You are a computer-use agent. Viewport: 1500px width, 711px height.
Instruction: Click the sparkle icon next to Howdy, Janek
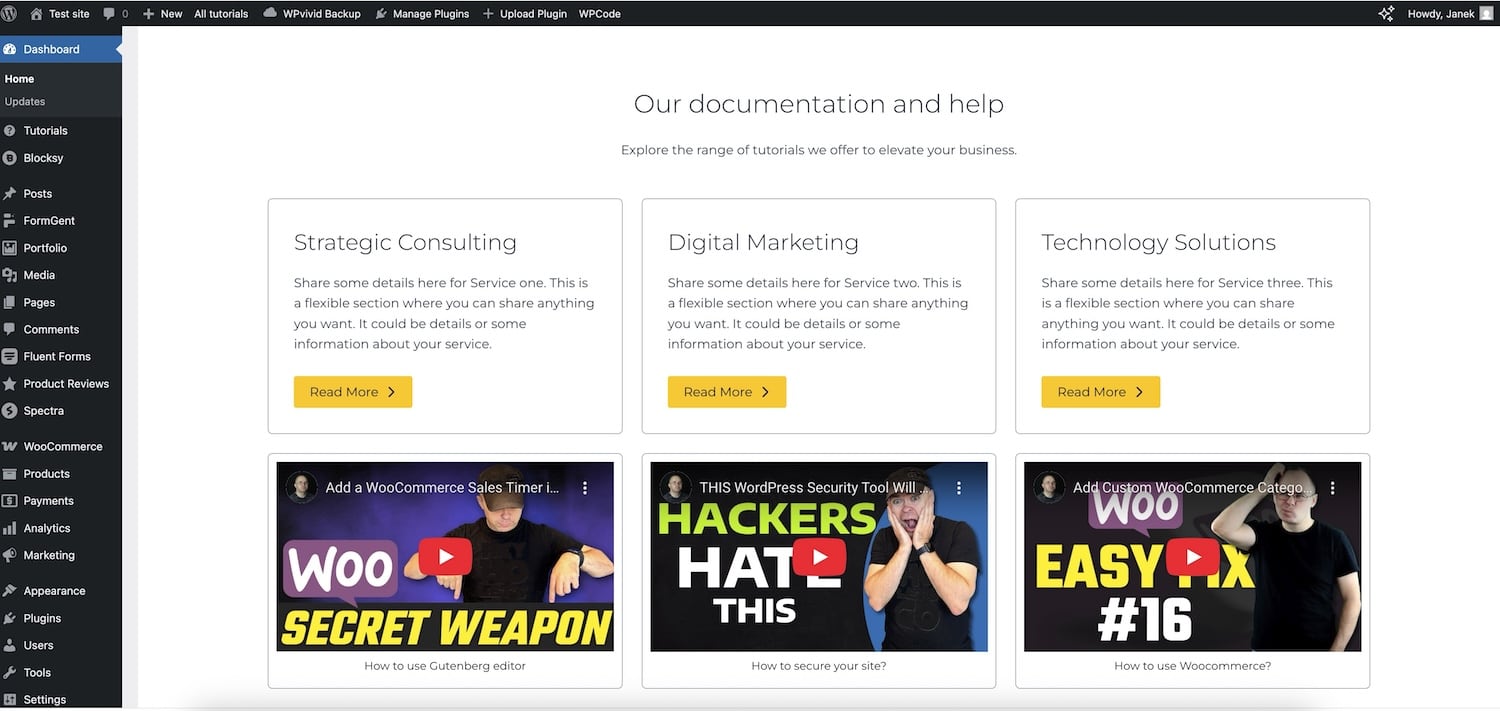click(1386, 13)
